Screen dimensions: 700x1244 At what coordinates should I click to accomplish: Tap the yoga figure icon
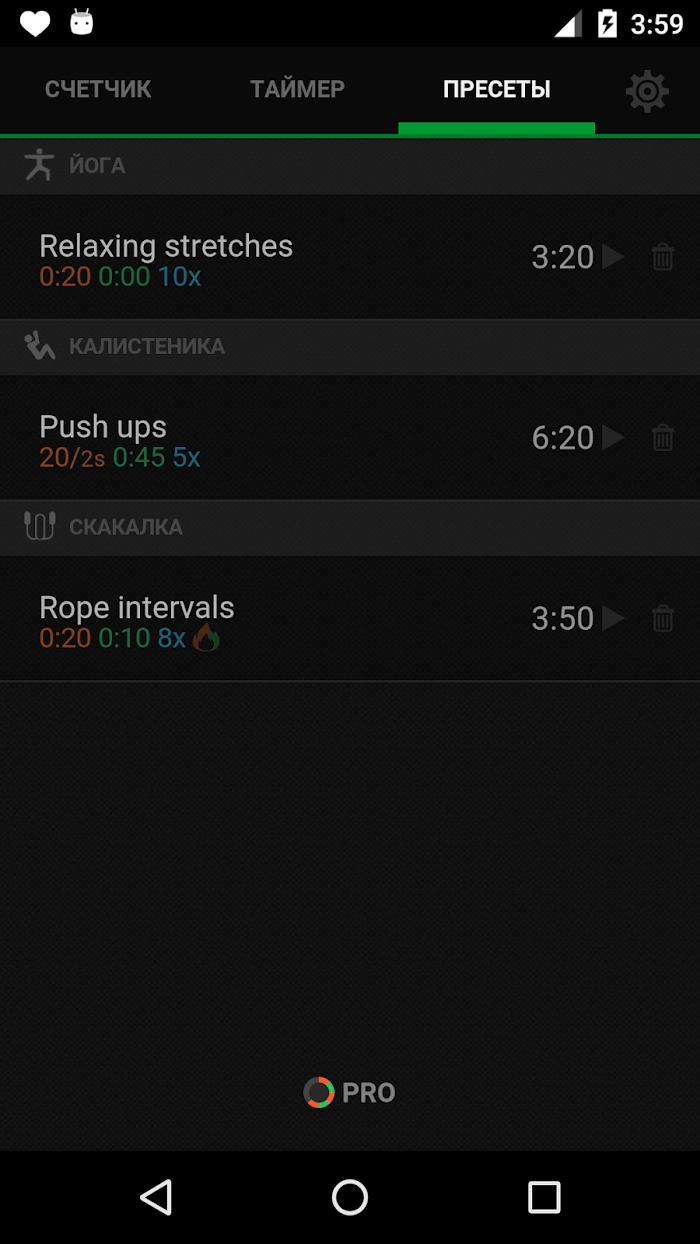click(39, 165)
